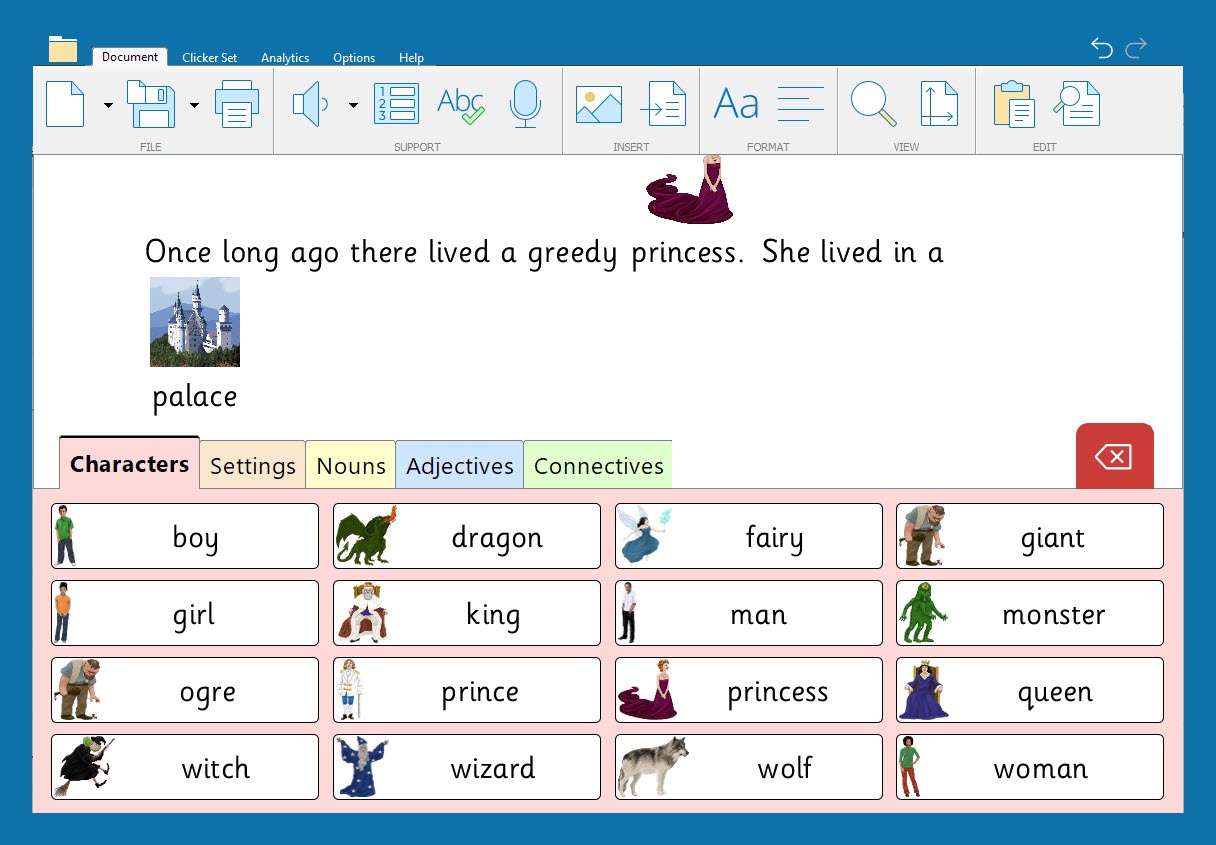Click the print icon

point(237,104)
